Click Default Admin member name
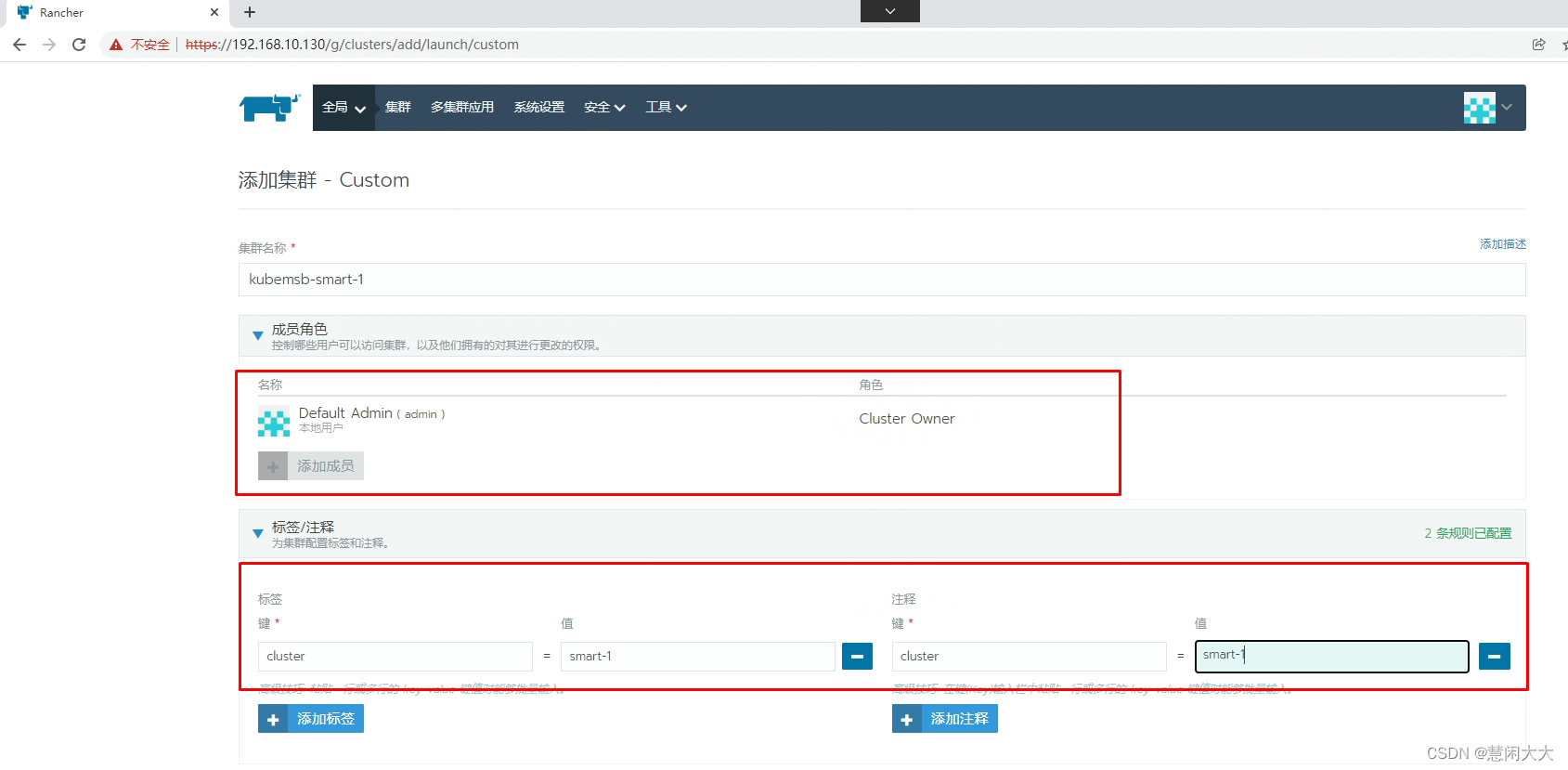Viewport: 1568px width, 770px height. click(x=345, y=413)
